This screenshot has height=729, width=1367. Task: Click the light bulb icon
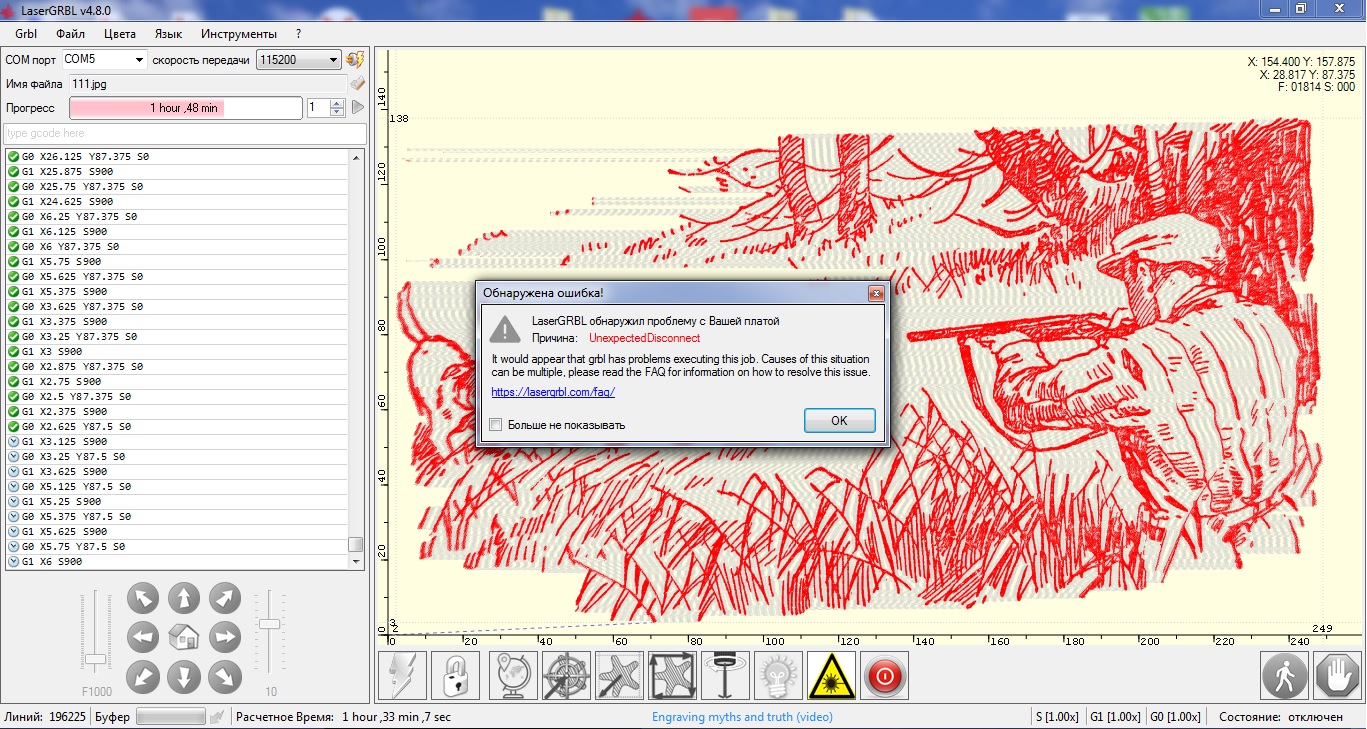[x=779, y=676]
